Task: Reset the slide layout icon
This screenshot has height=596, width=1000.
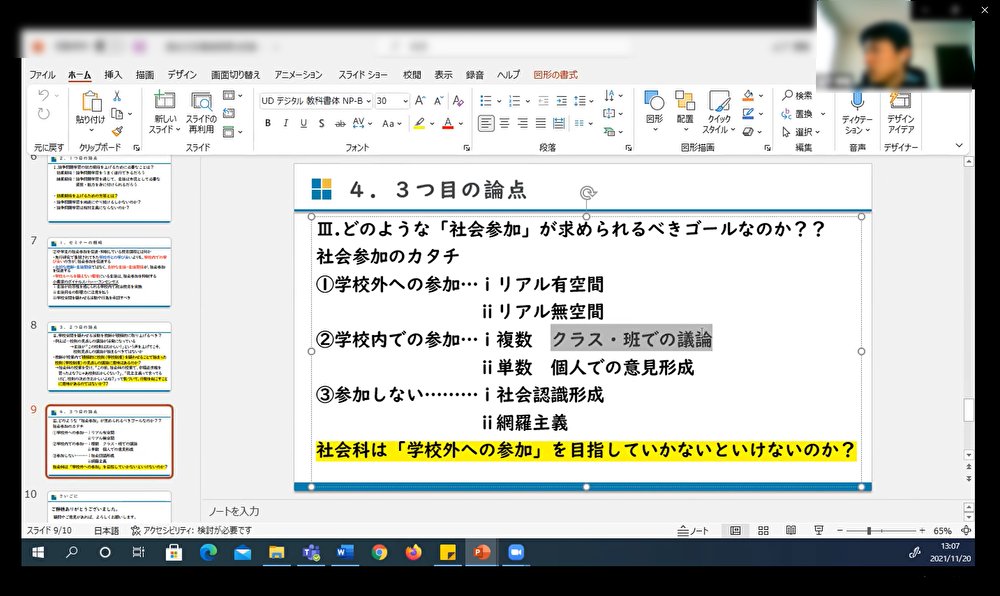Action: pyautogui.click(x=230, y=113)
